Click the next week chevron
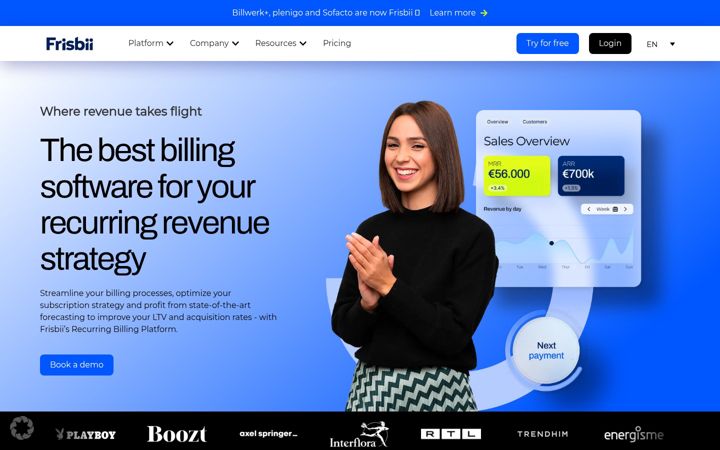Viewport: 720px width, 450px height. (625, 209)
